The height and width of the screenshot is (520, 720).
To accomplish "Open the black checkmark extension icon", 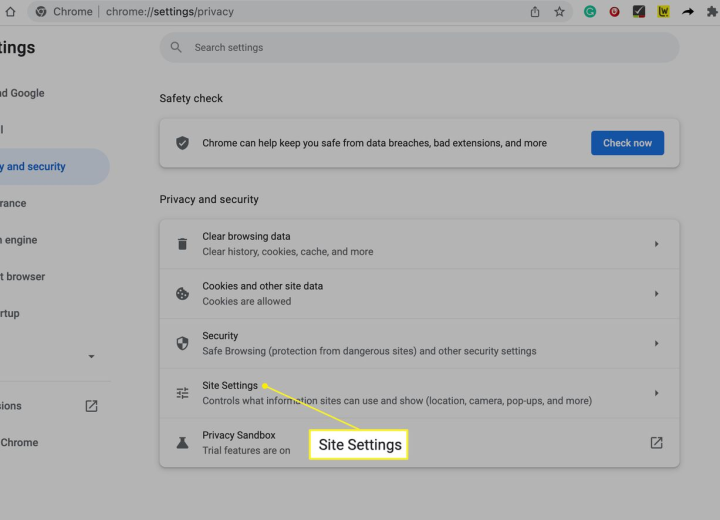I will [x=639, y=11].
